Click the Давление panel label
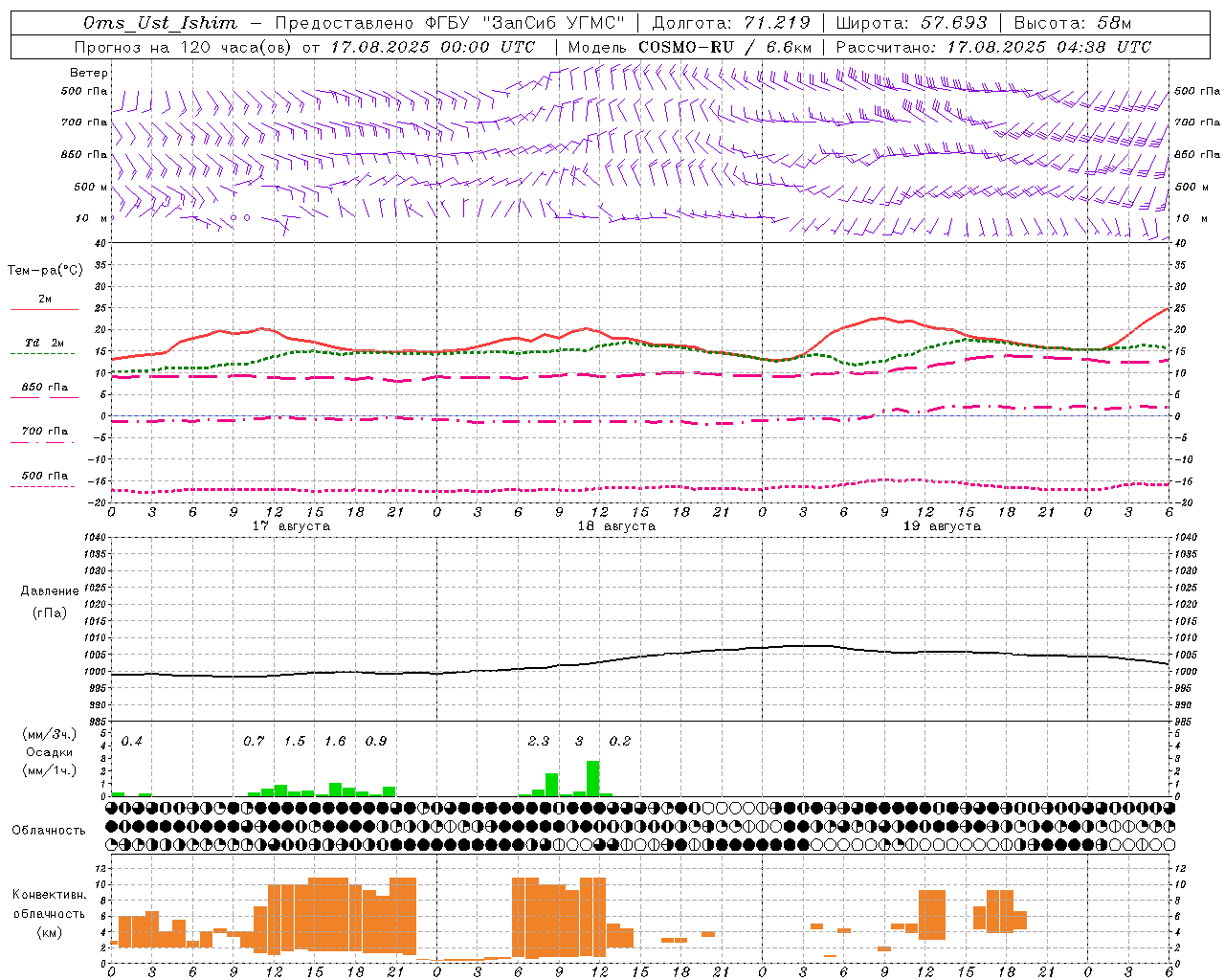The image size is (1225, 980). click(x=50, y=591)
